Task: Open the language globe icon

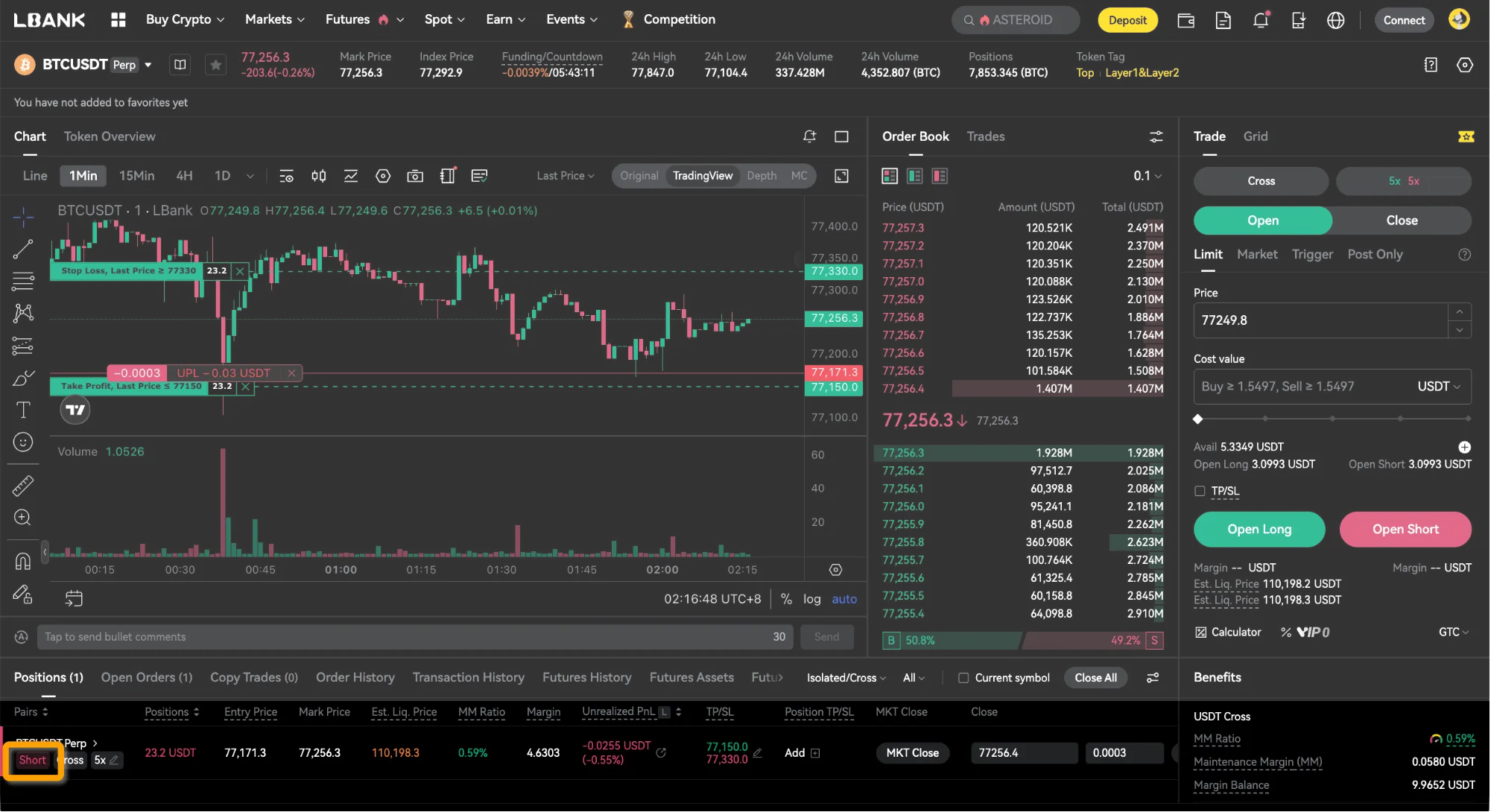Action: click(1335, 20)
